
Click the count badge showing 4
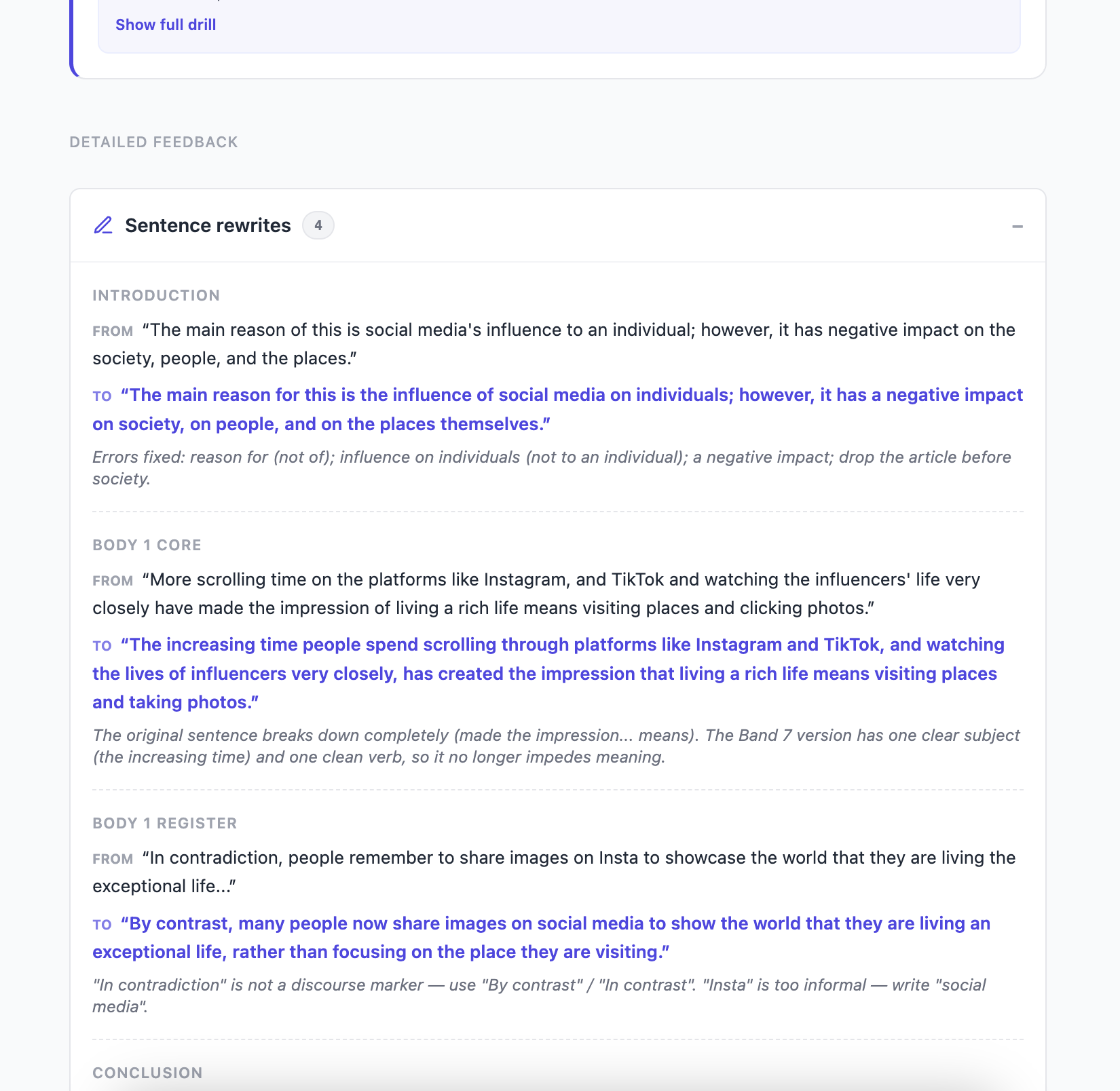(x=318, y=225)
